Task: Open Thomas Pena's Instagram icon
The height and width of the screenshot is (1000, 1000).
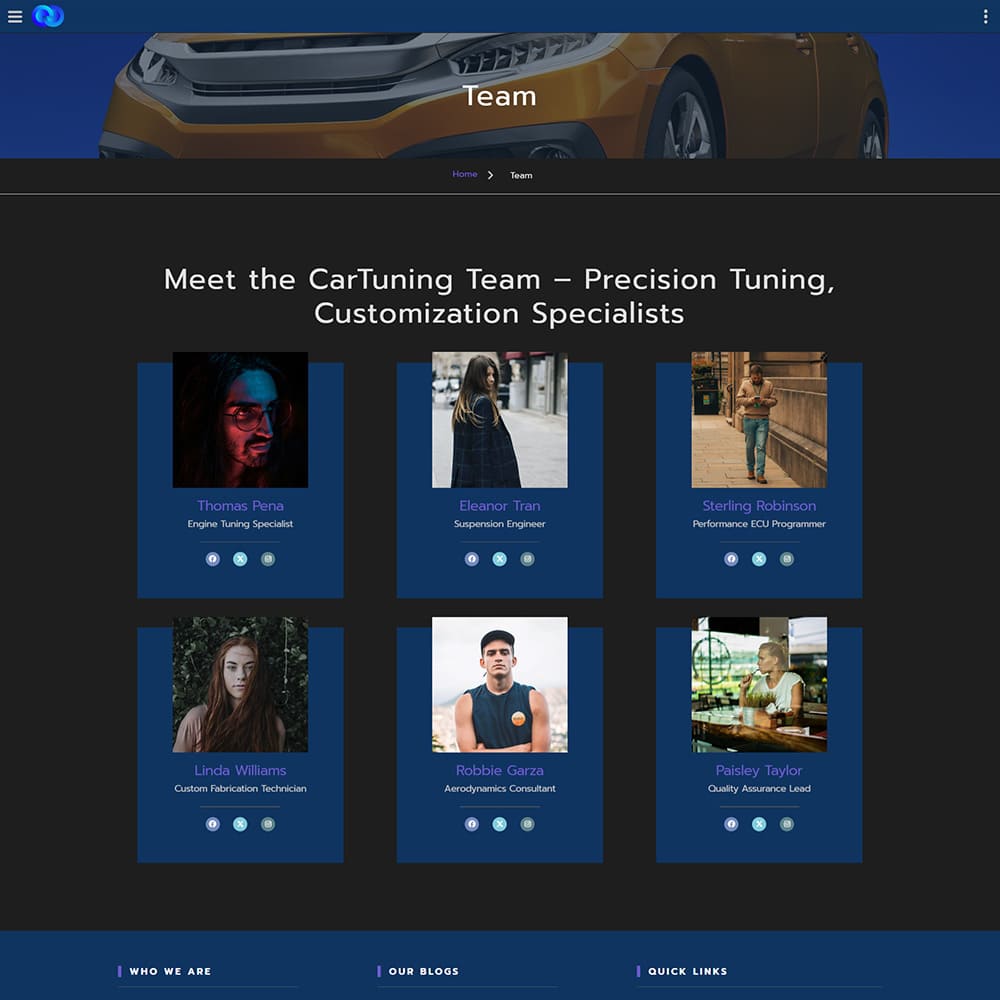Action: pyautogui.click(x=268, y=559)
